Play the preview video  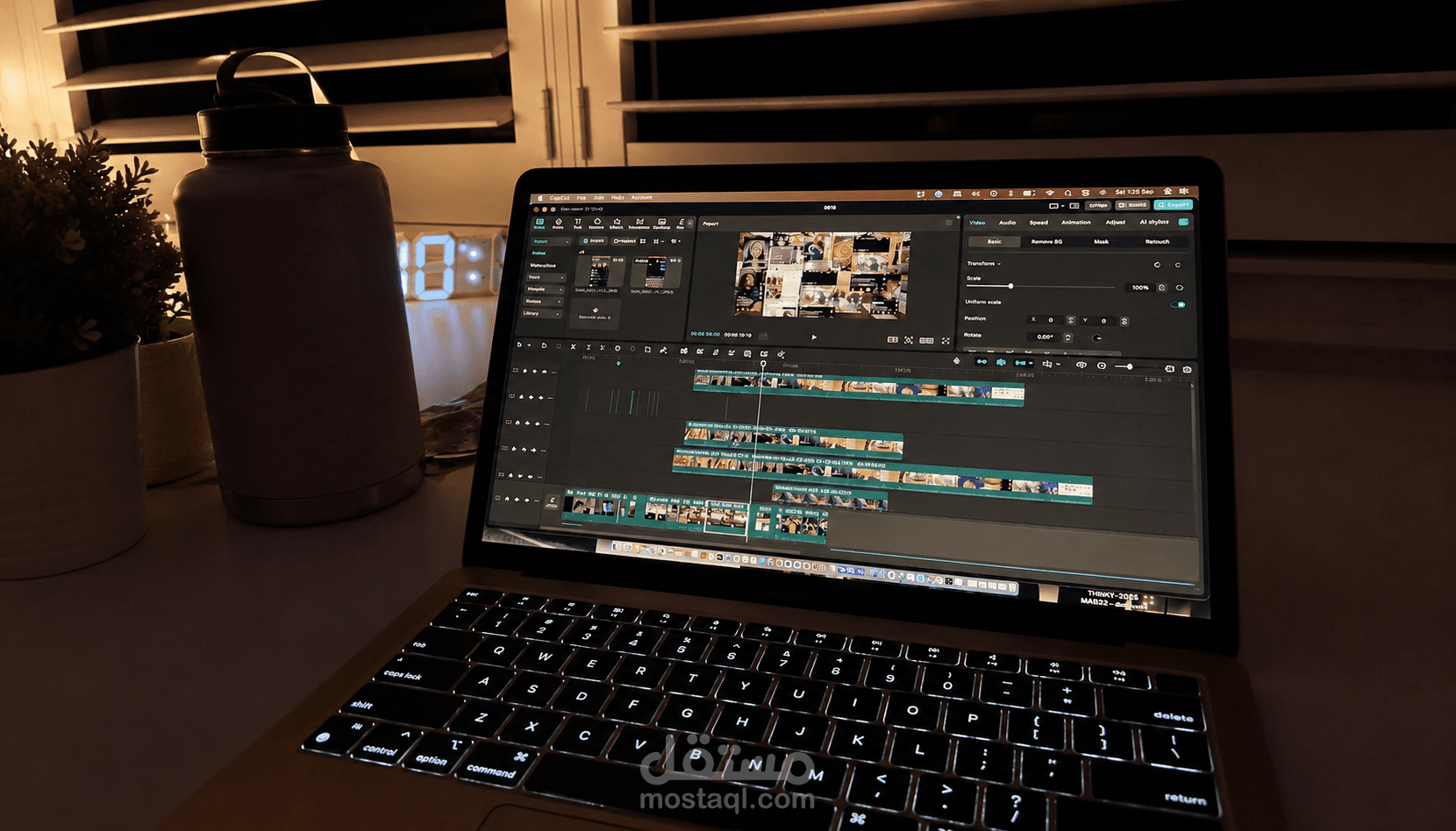pos(814,337)
